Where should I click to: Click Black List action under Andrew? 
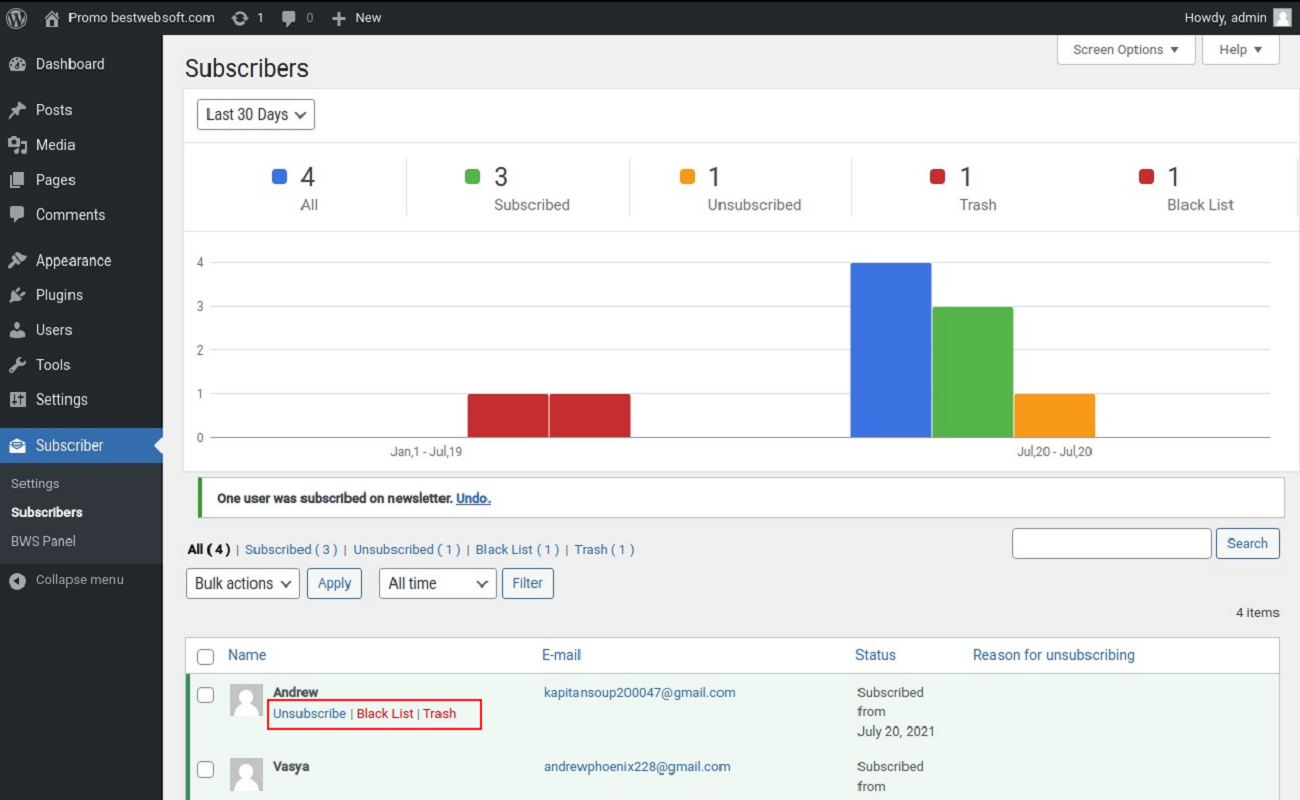[385, 714]
